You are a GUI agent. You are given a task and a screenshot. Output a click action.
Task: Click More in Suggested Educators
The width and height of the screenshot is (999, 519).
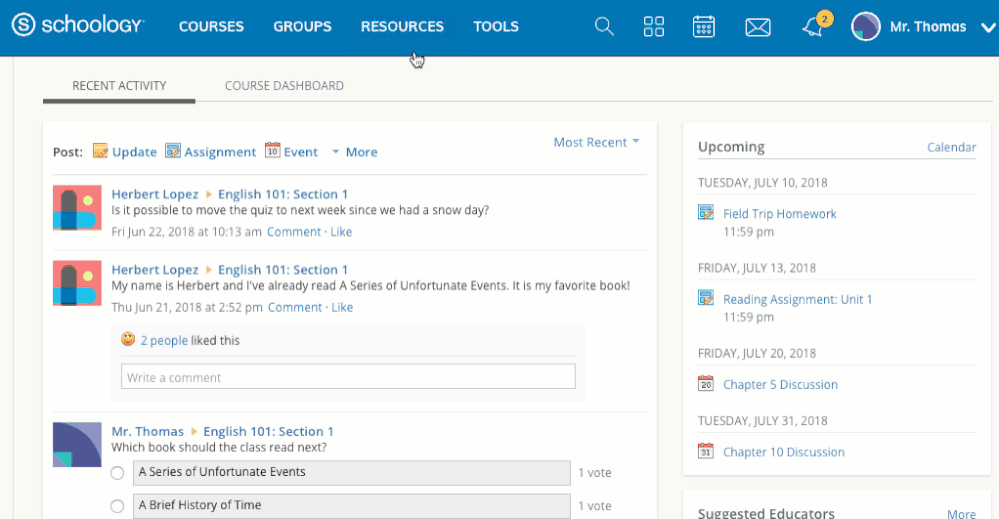(x=961, y=513)
